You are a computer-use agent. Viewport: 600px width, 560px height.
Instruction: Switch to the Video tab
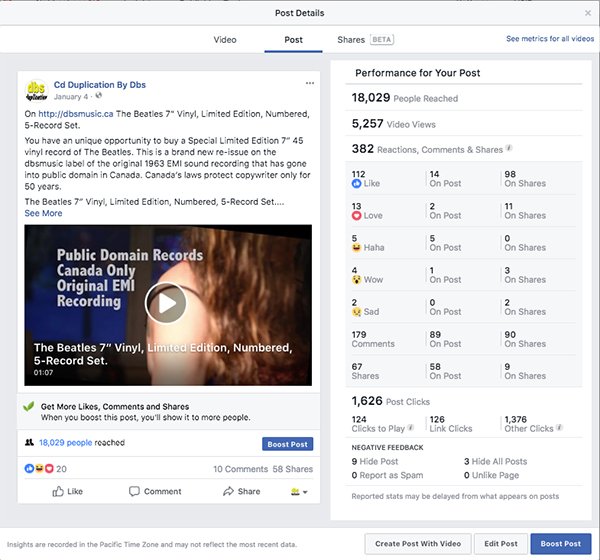click(225, 40)
